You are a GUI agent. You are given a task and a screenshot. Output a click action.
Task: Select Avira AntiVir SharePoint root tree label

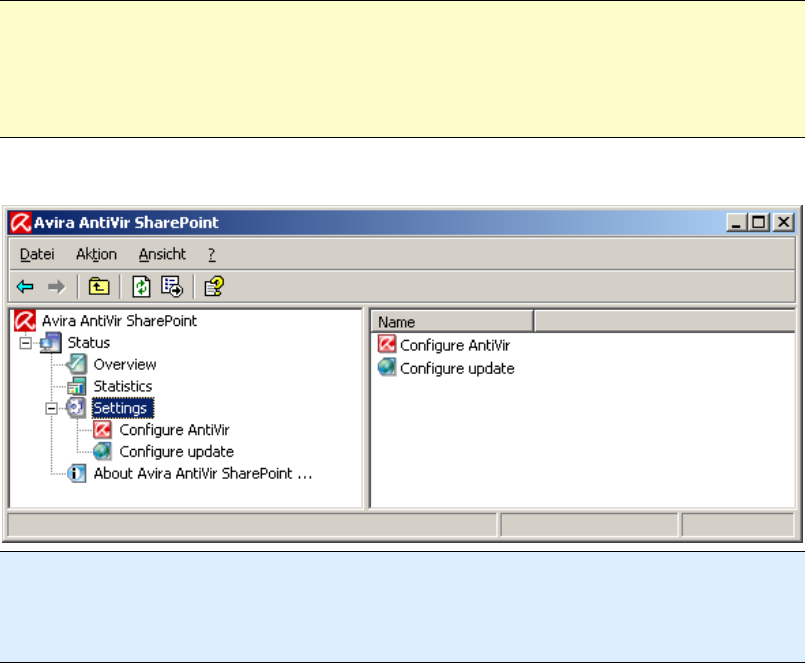click(x=119, y=321)
